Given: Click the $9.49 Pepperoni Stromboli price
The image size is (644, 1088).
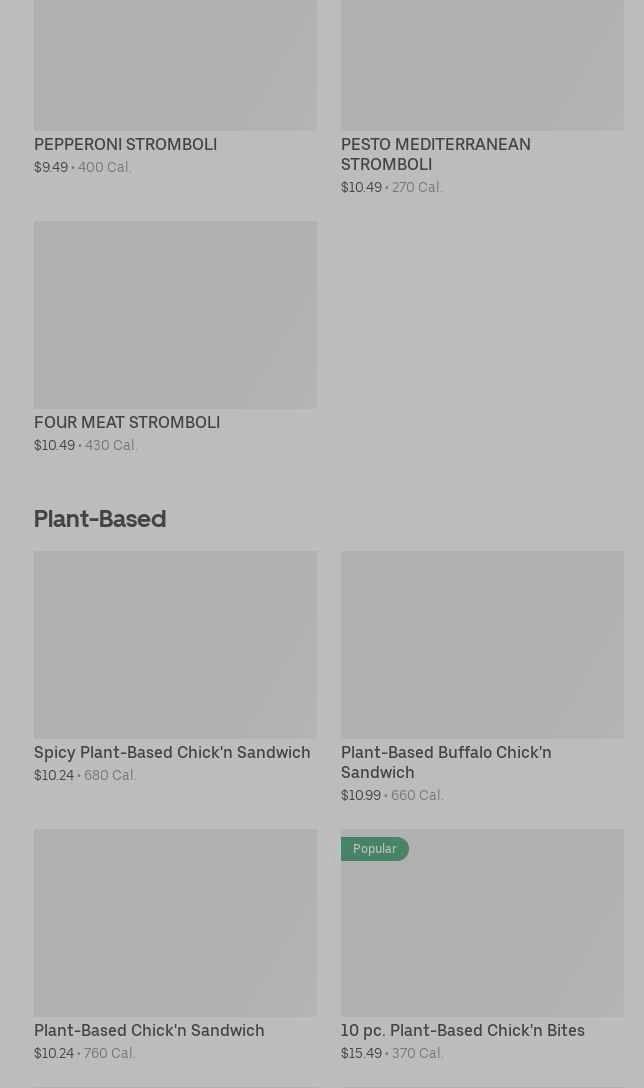Looking at the screenshot, I should point(51,167).
